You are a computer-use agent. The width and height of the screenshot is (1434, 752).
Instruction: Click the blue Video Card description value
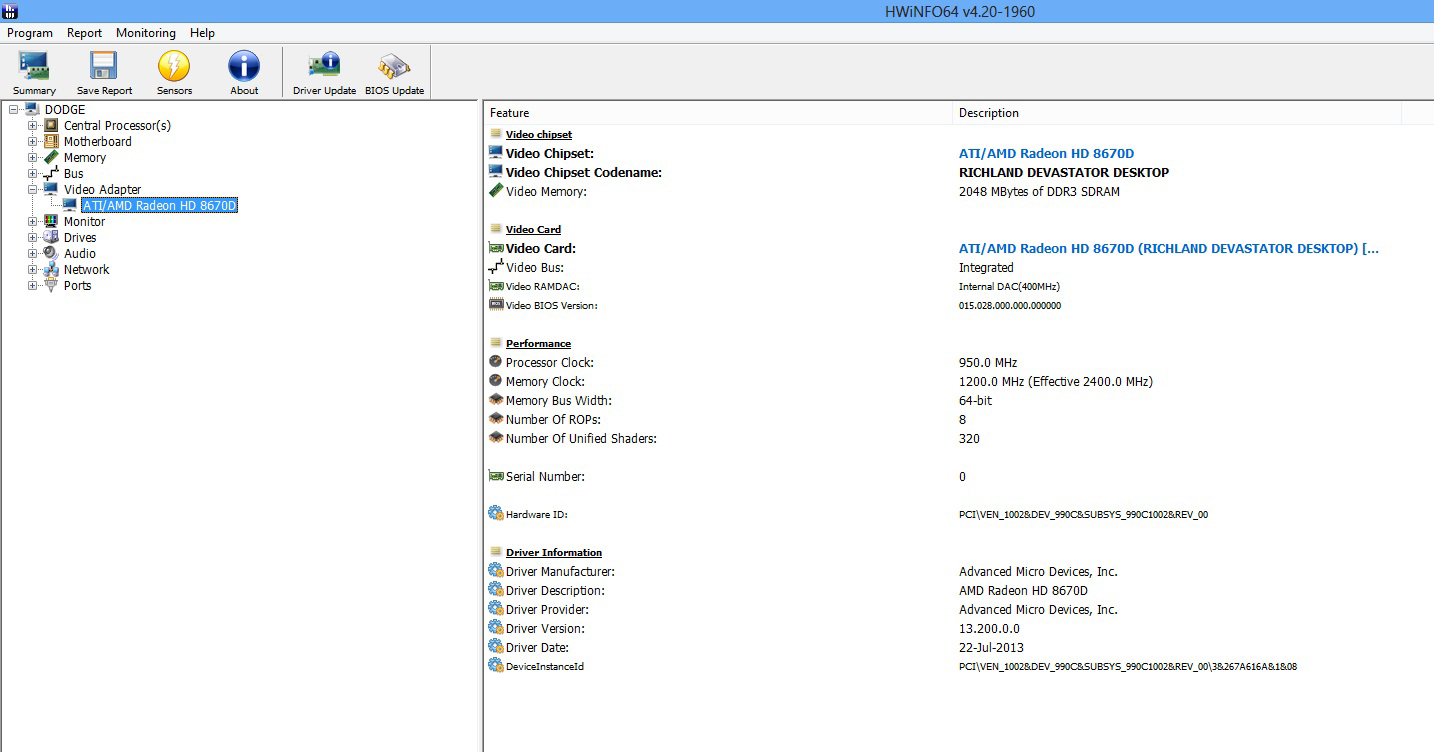click(x=1169, y=248)
